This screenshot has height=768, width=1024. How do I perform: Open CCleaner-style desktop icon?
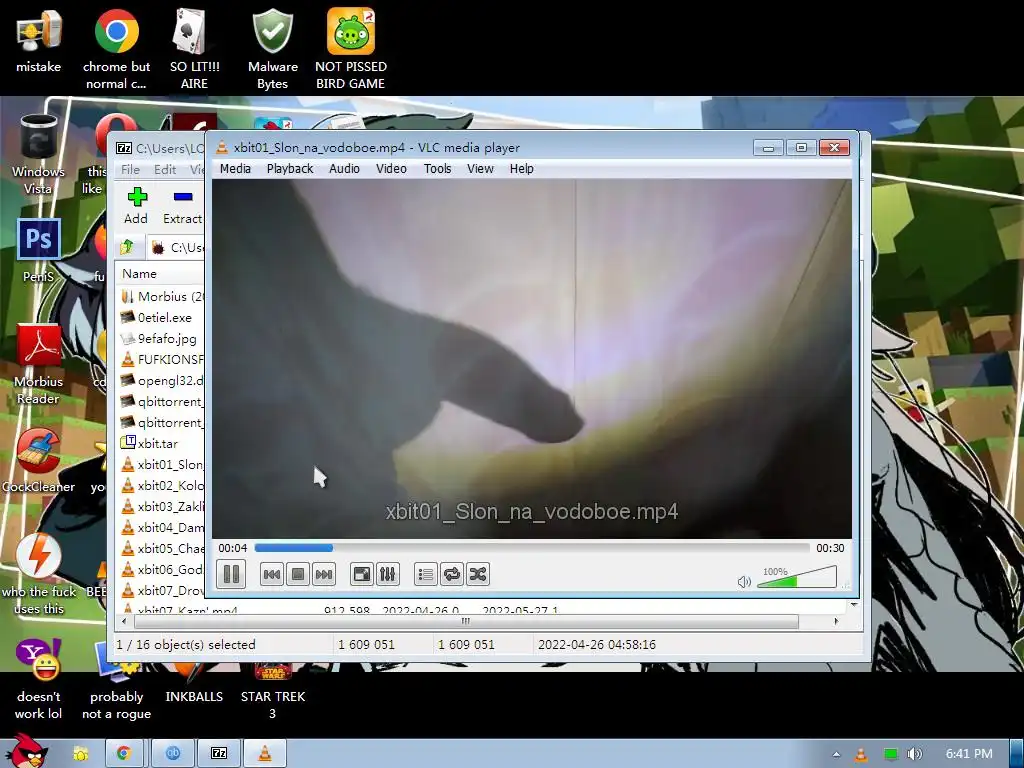[x=39, y=460]
